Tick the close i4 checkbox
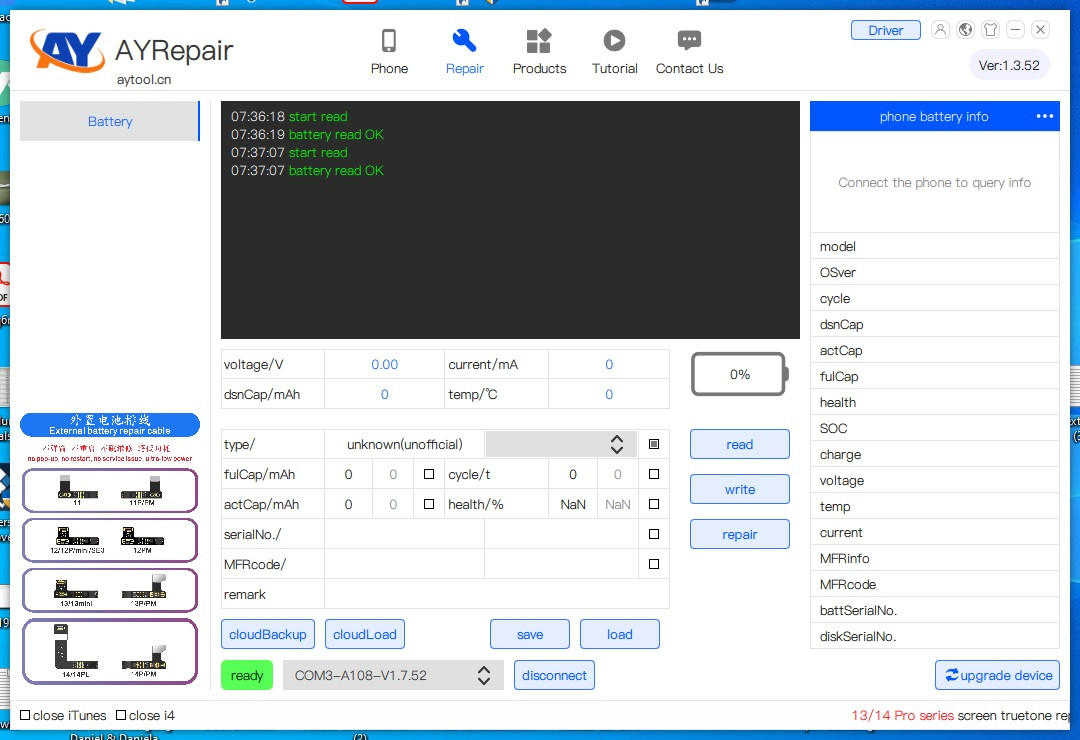Screen dimensions: 1080x740 [x=121, y=715]
